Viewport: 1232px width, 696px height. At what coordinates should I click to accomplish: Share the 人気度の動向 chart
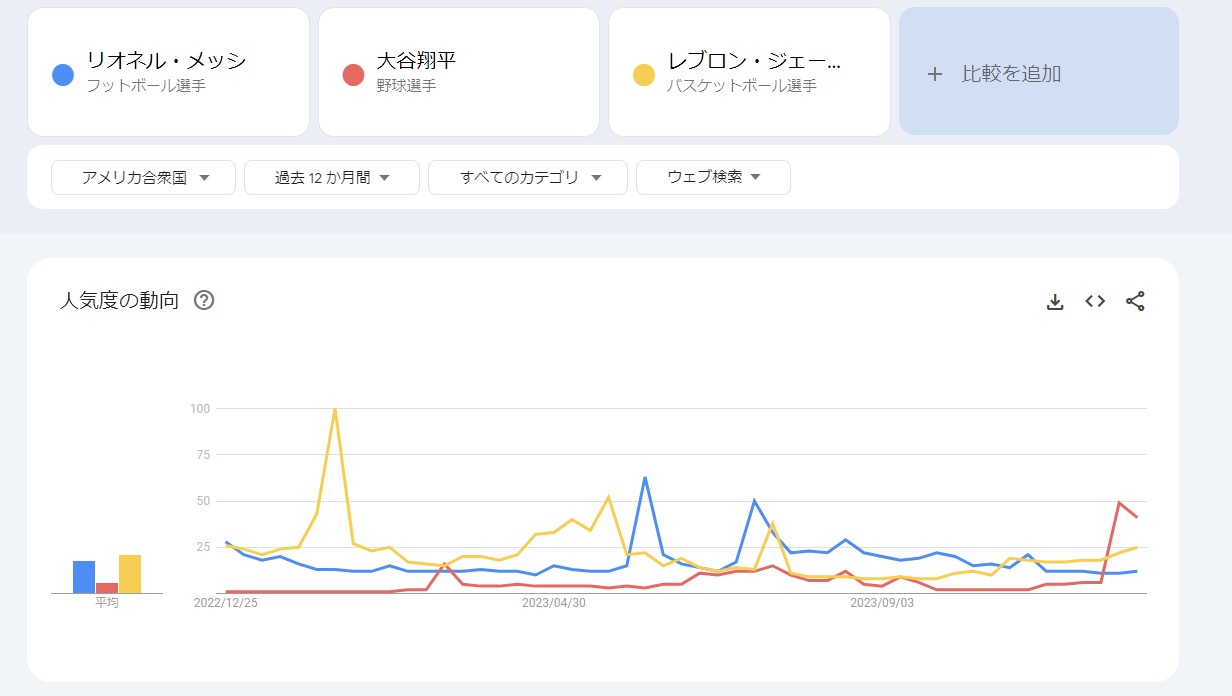[x=1135, y=301]
